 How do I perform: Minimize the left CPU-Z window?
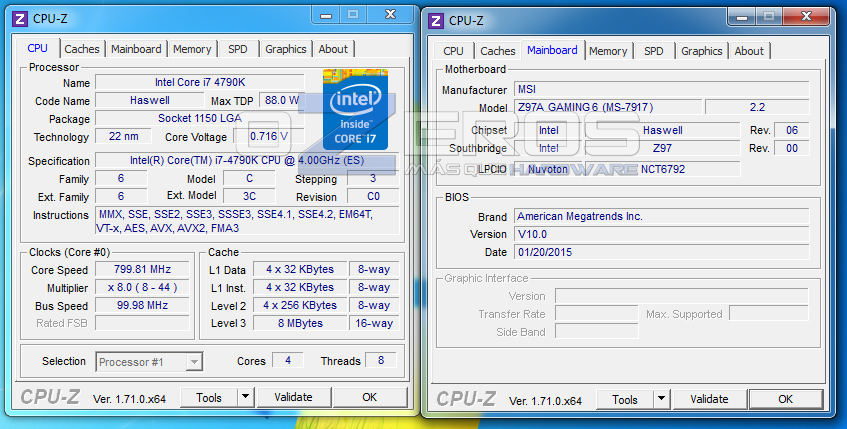point(326,15)
